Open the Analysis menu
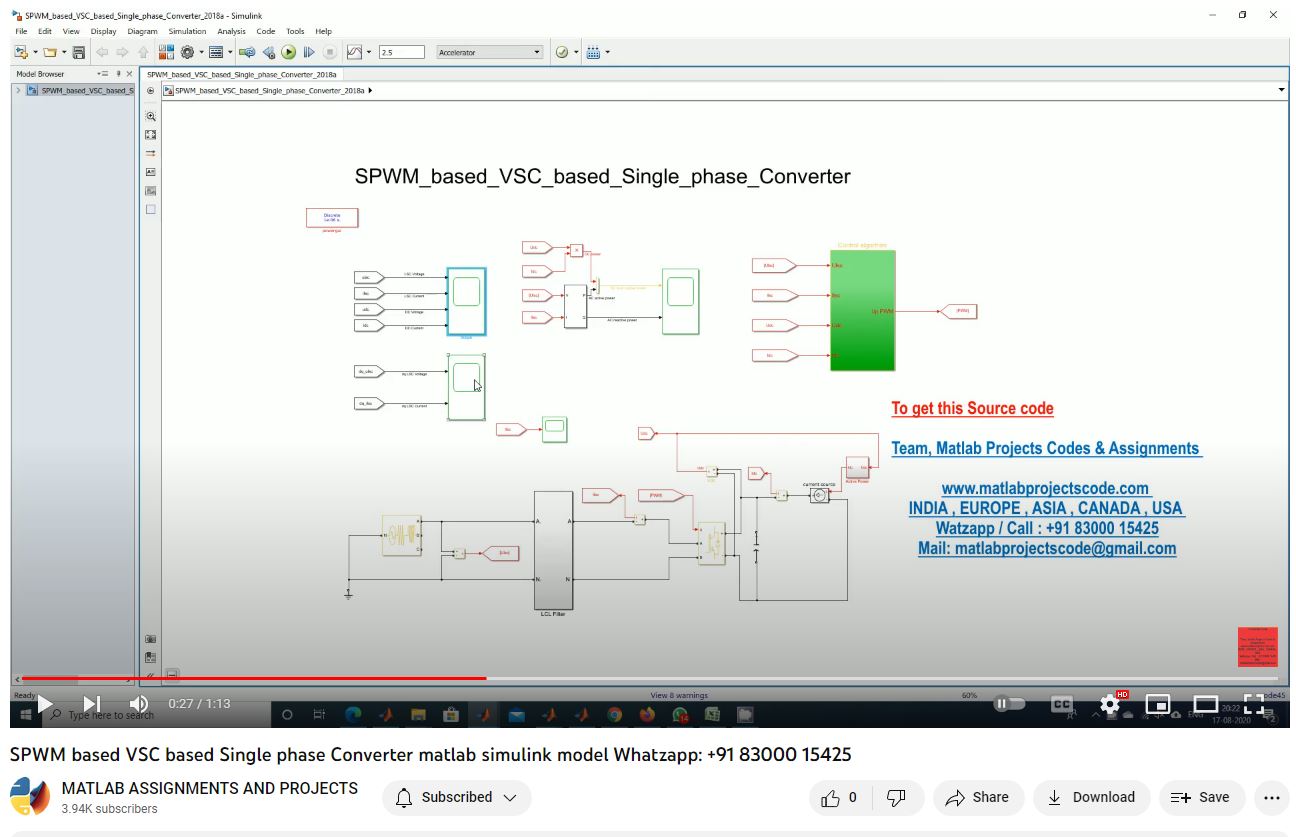The width and height of the screenshot is (1296, 837). coord(231,31)
